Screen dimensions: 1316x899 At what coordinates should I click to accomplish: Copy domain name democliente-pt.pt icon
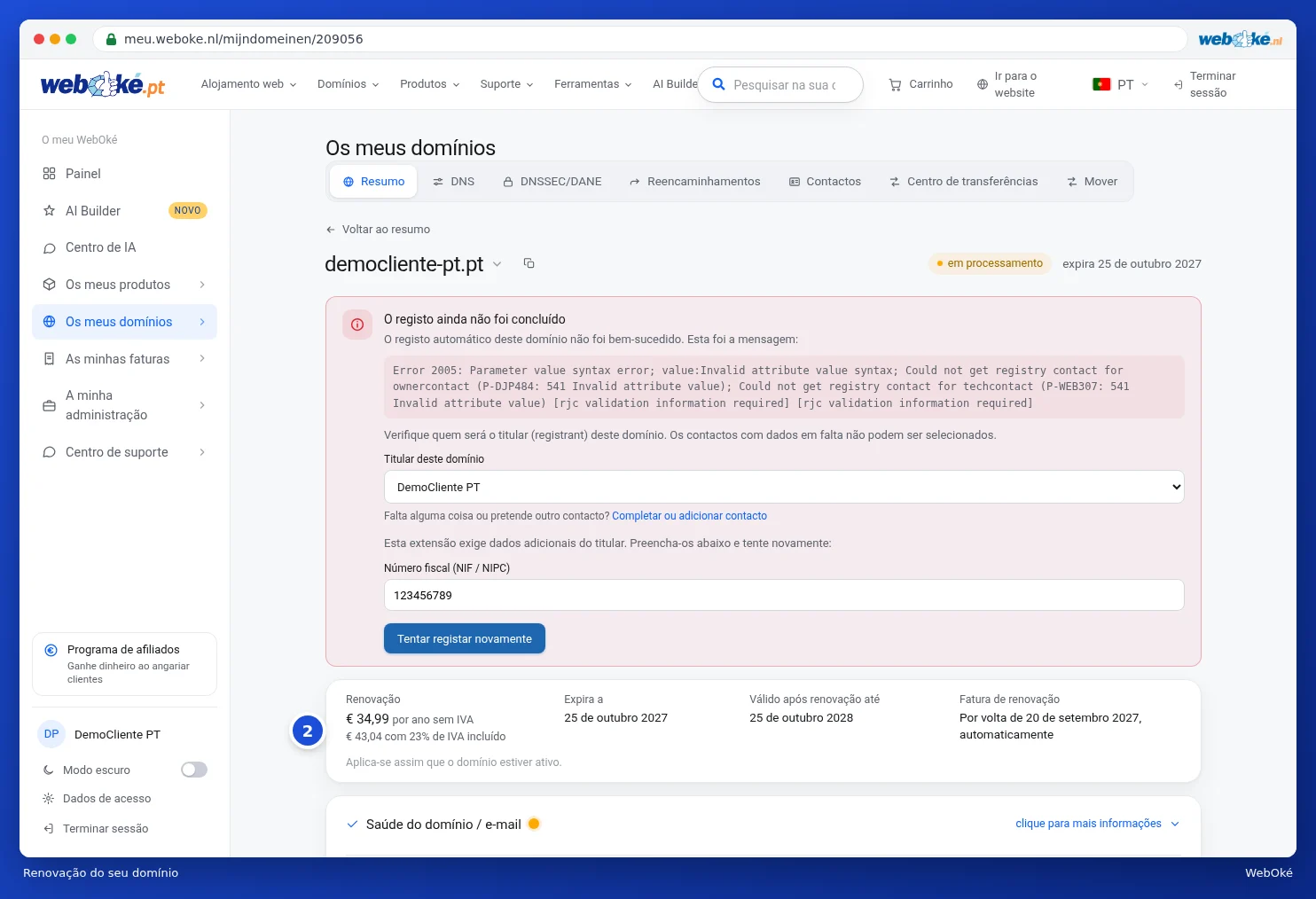[529, 263]
